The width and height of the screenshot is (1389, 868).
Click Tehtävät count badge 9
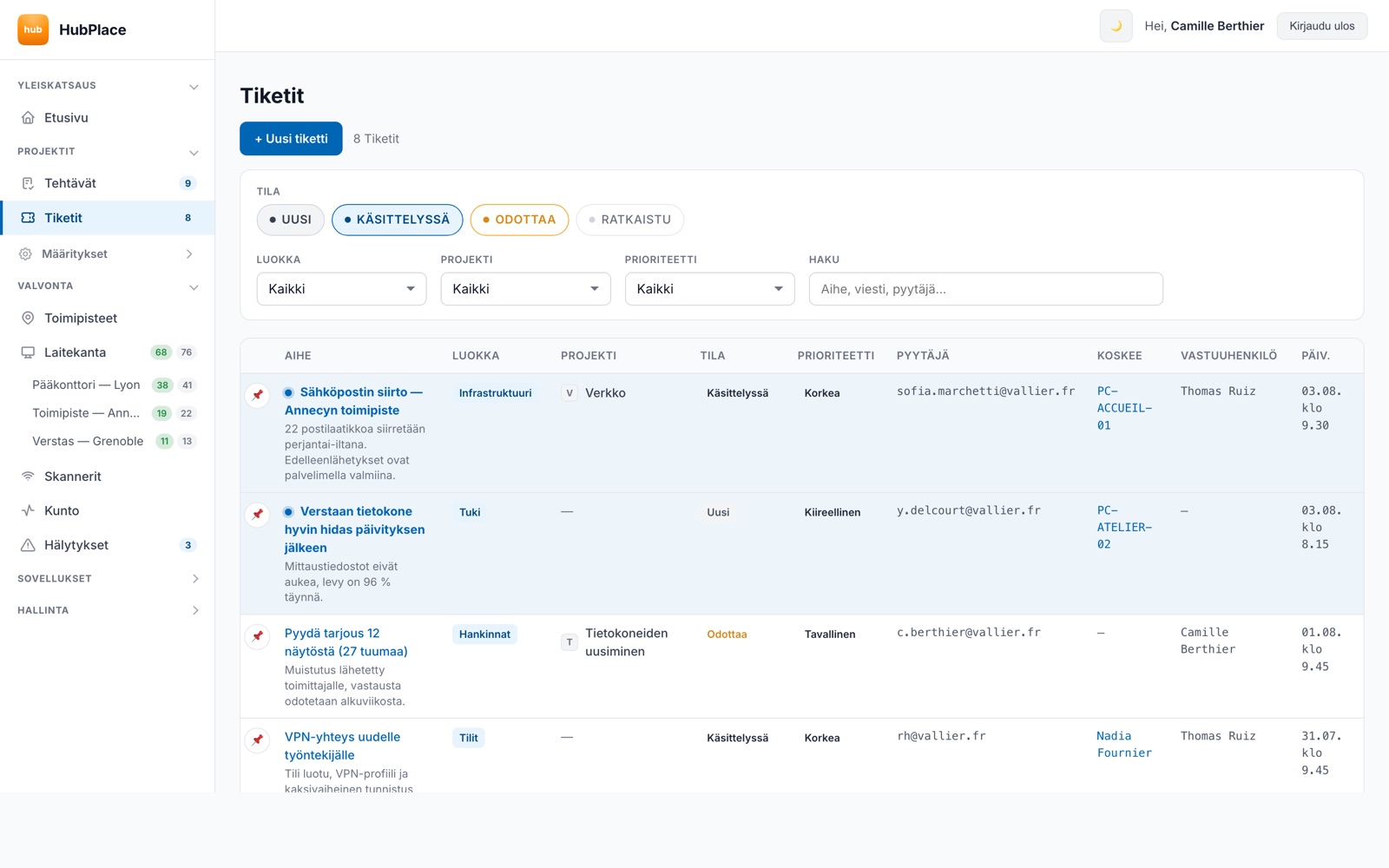click(188, 183)
